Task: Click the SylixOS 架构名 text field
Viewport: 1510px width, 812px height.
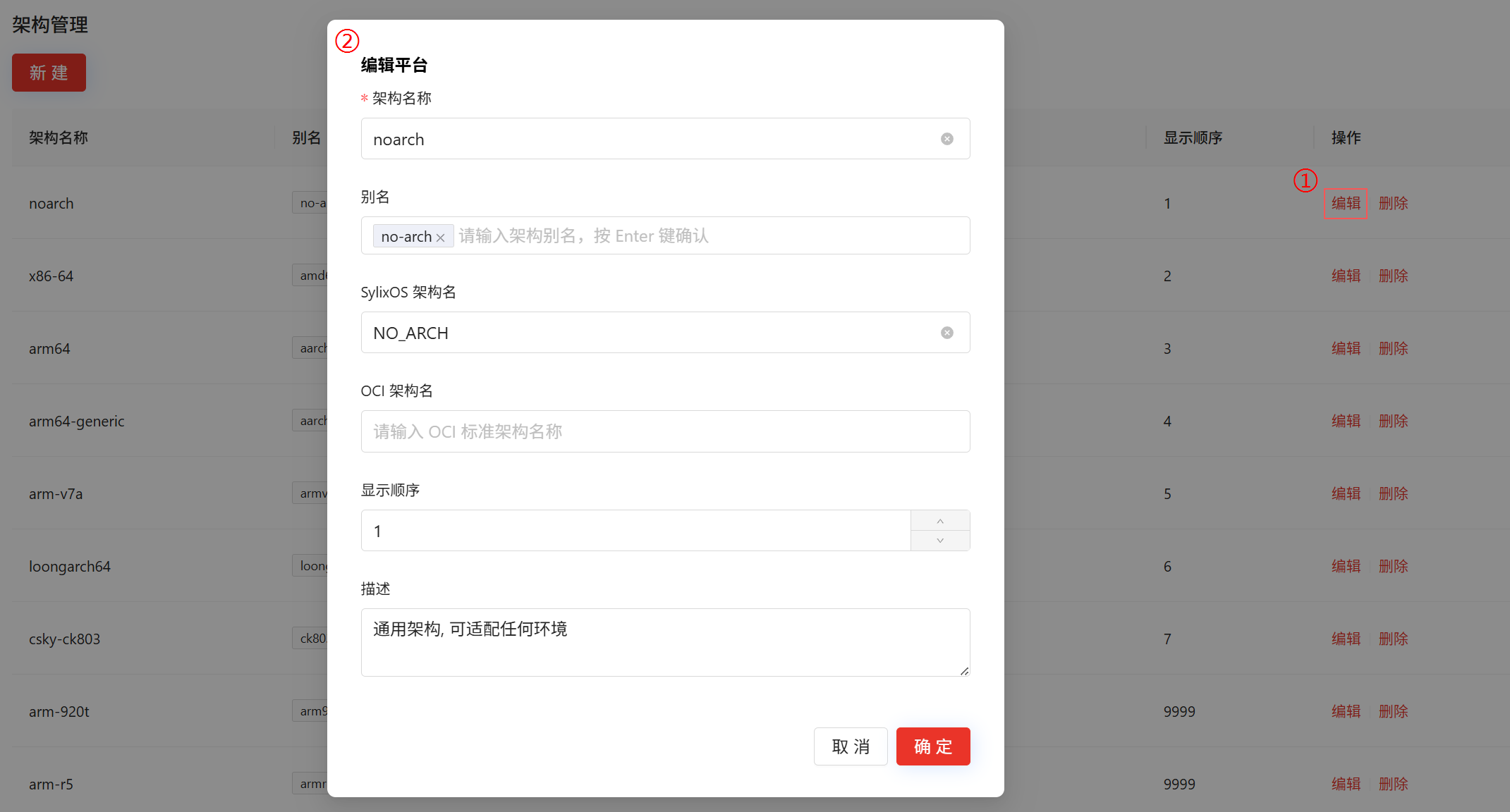Action: pyautogui.click(x=635, y=333)
